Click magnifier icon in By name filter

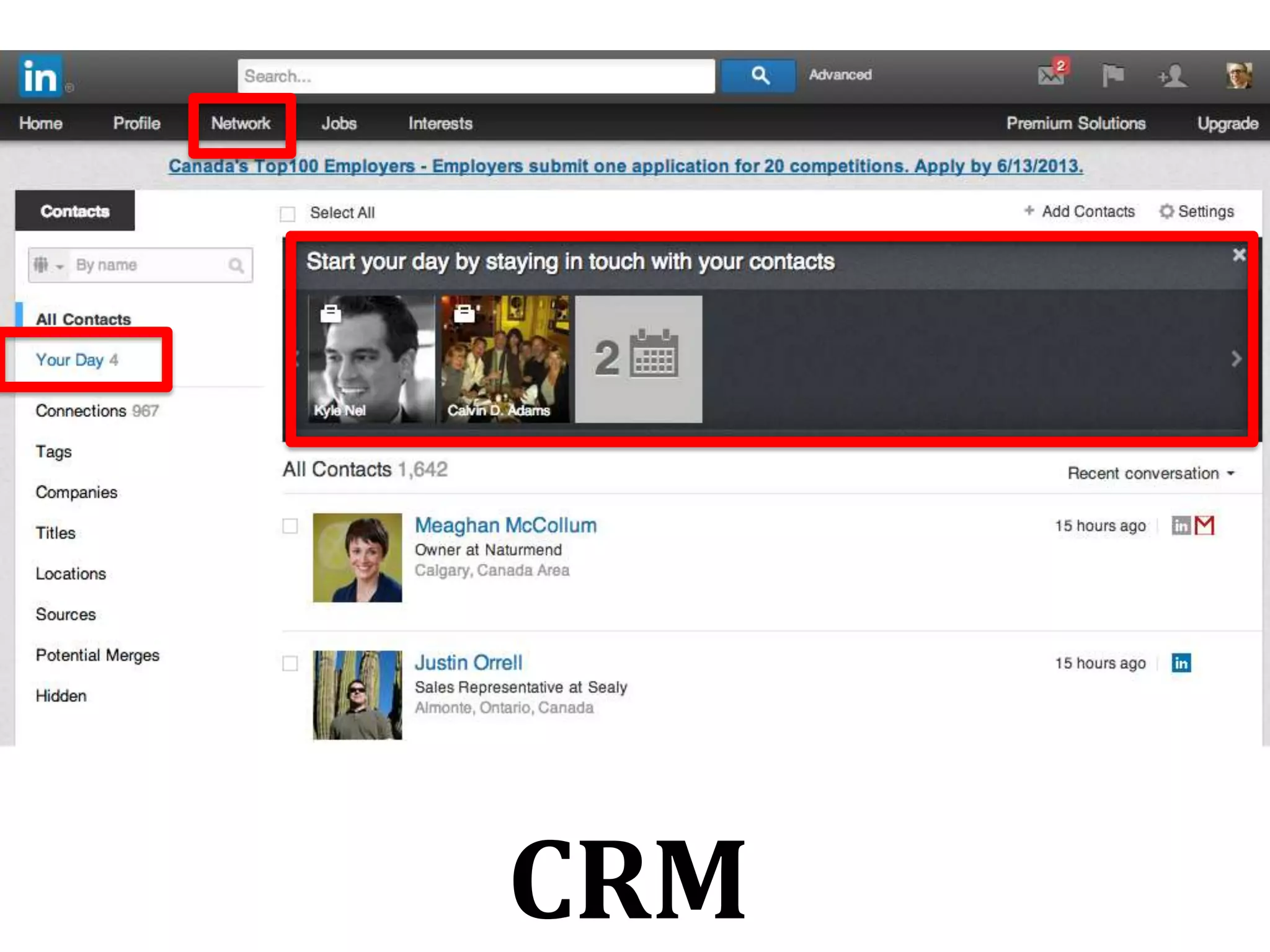click(x=236, y=265)
